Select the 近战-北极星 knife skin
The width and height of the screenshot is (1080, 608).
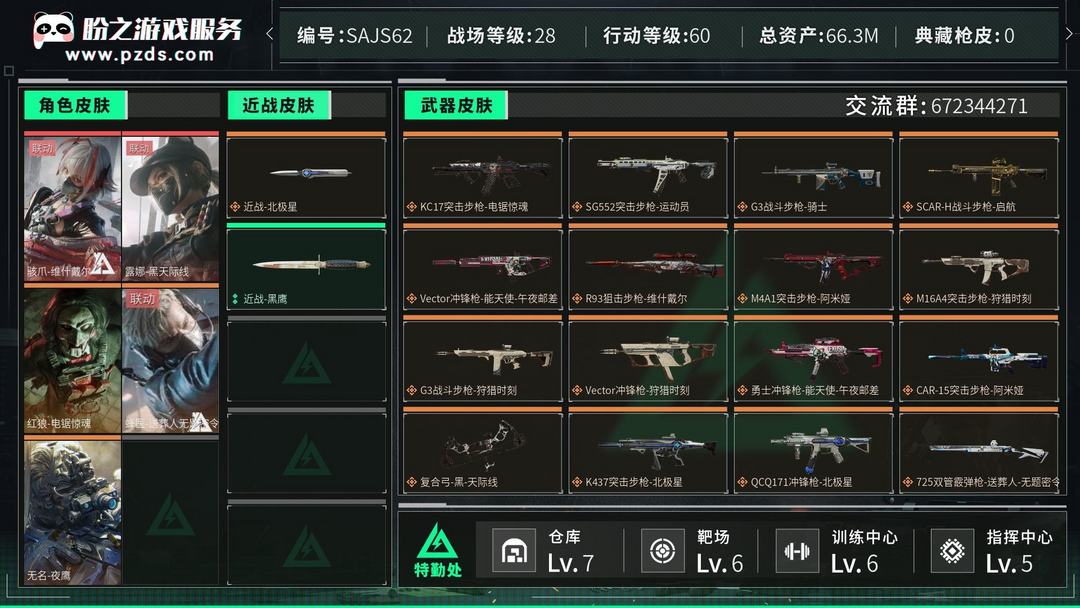click(x=307, y=177)
